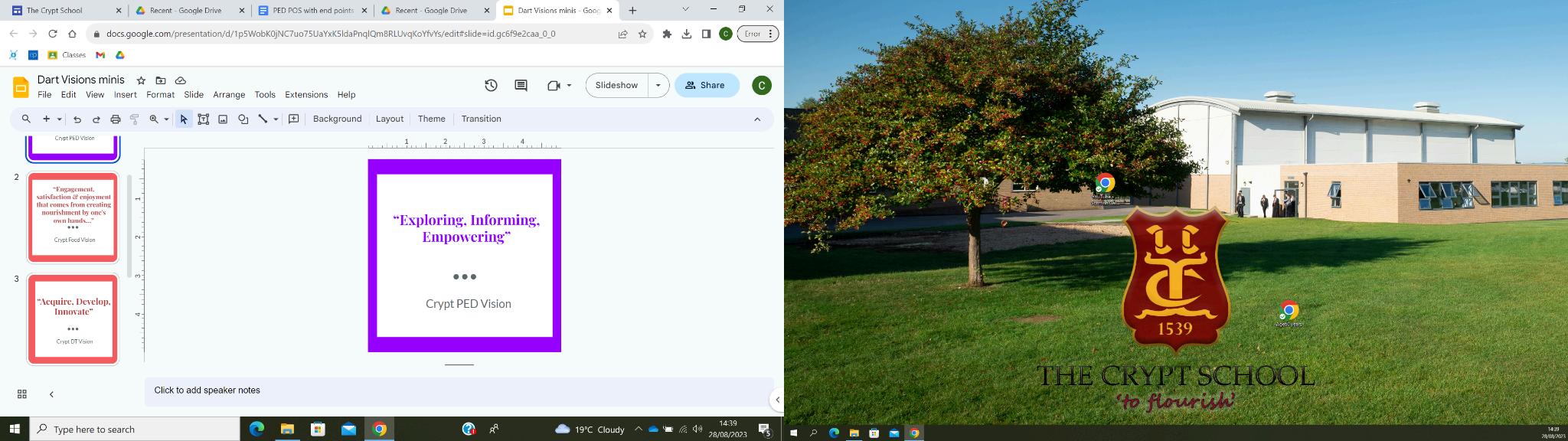Viewport: 1568px width, 441px height.
Task: Open version history clock icon
Action: (x=491, y=86)
